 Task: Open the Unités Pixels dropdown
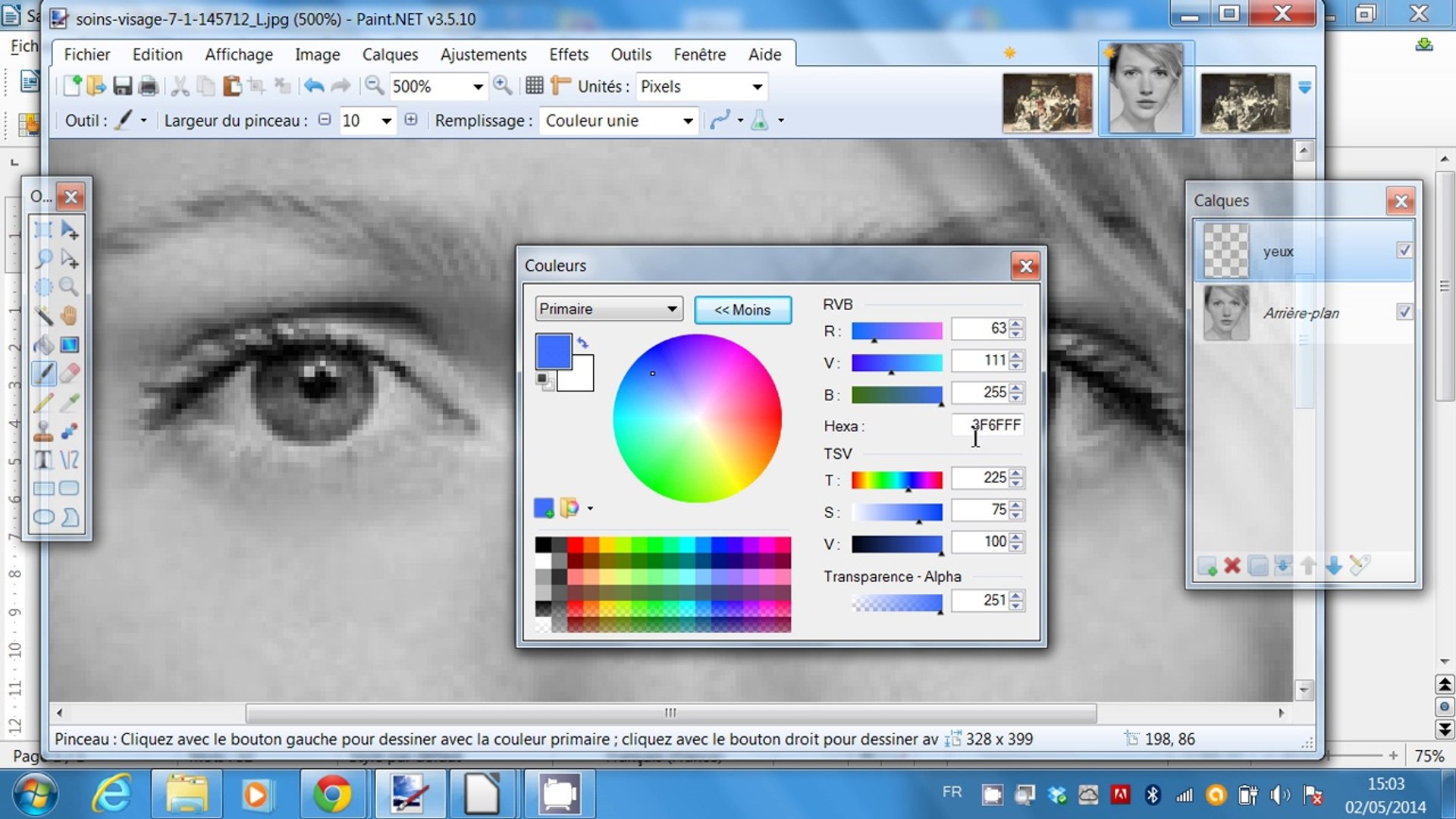click(756, 86)
